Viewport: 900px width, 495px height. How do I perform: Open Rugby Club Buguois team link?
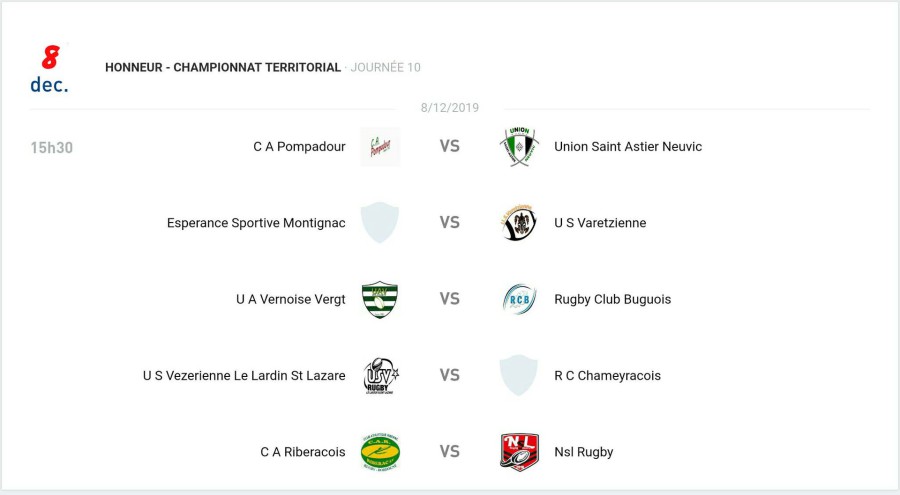coord(612,299)
